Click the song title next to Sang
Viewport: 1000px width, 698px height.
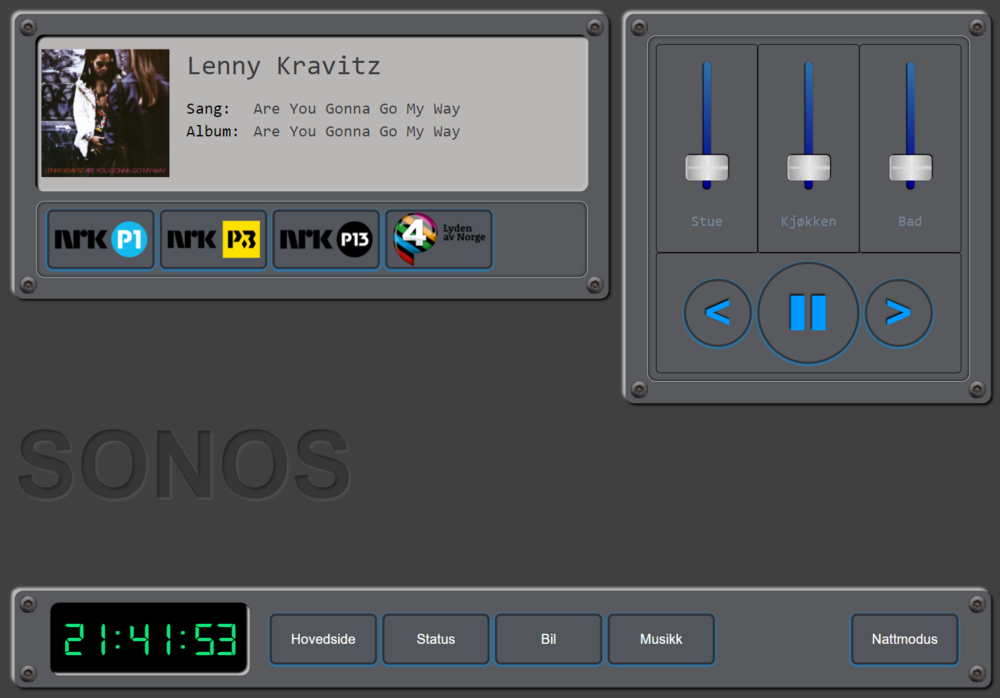(356, 109)
